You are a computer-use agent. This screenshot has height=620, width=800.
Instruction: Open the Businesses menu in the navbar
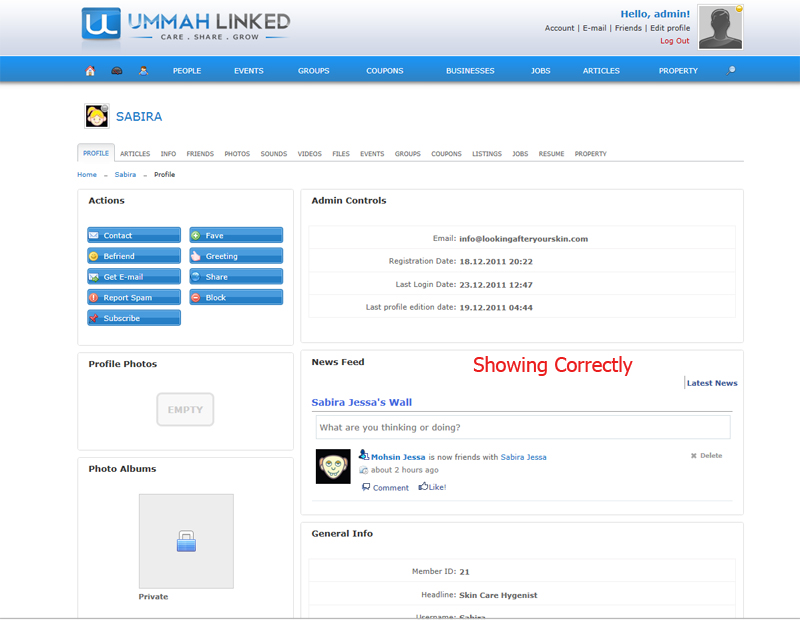click(x=470, y=71)
